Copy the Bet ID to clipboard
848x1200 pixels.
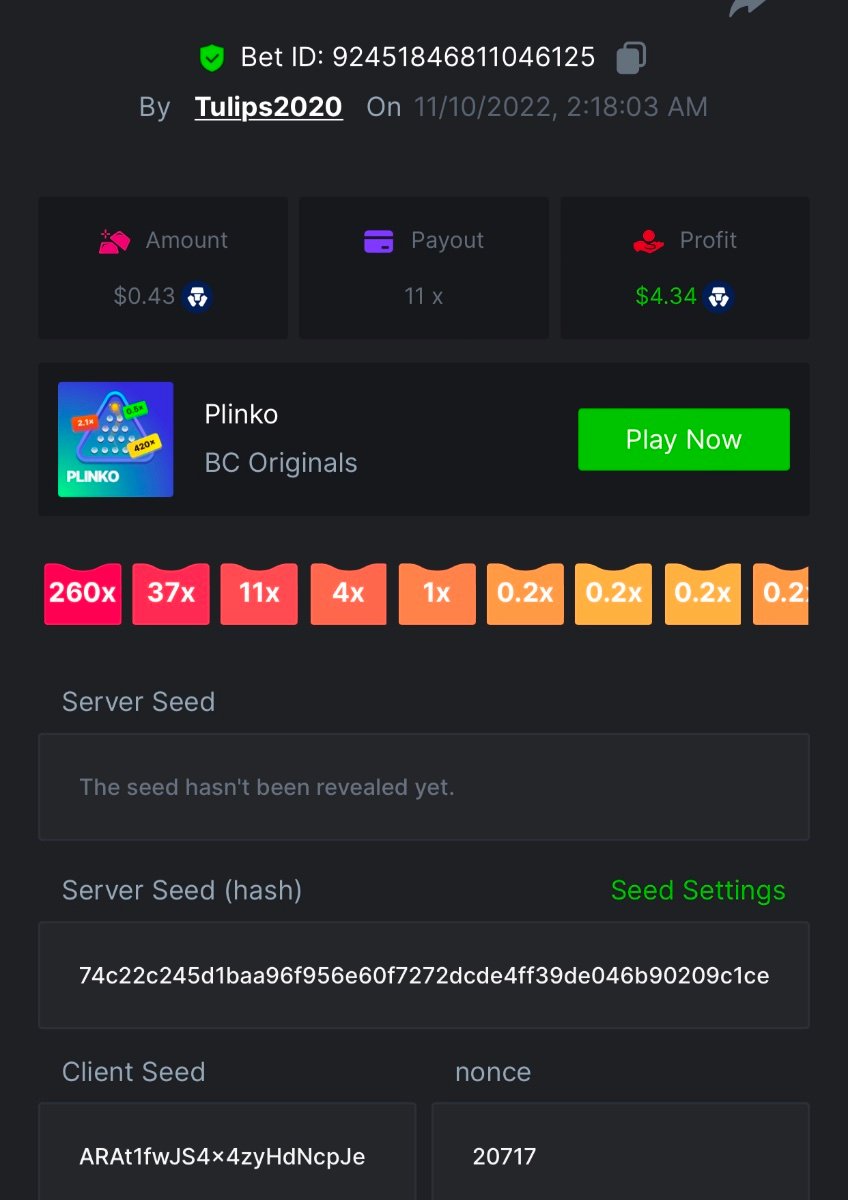(x=630, y=58)
